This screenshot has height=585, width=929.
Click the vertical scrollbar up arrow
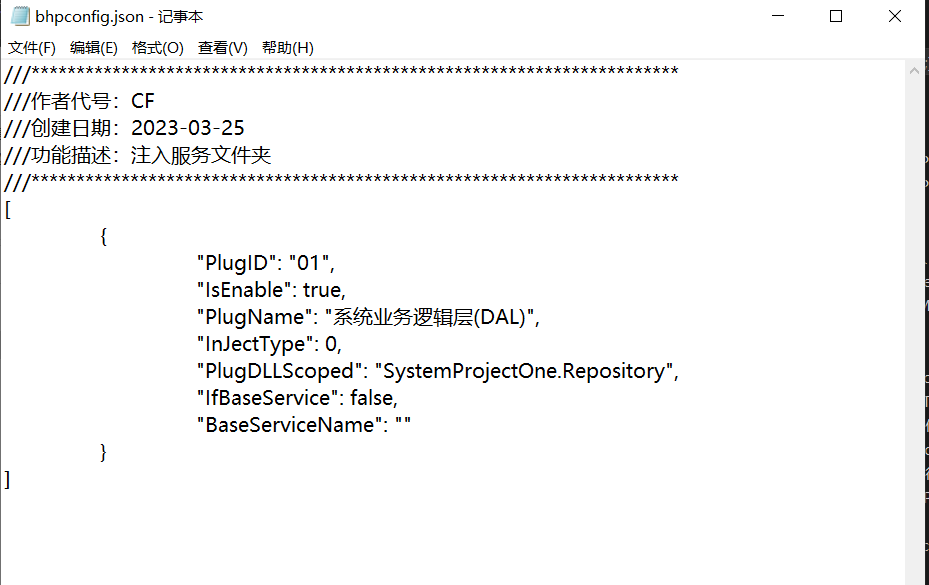coord(916,69)
